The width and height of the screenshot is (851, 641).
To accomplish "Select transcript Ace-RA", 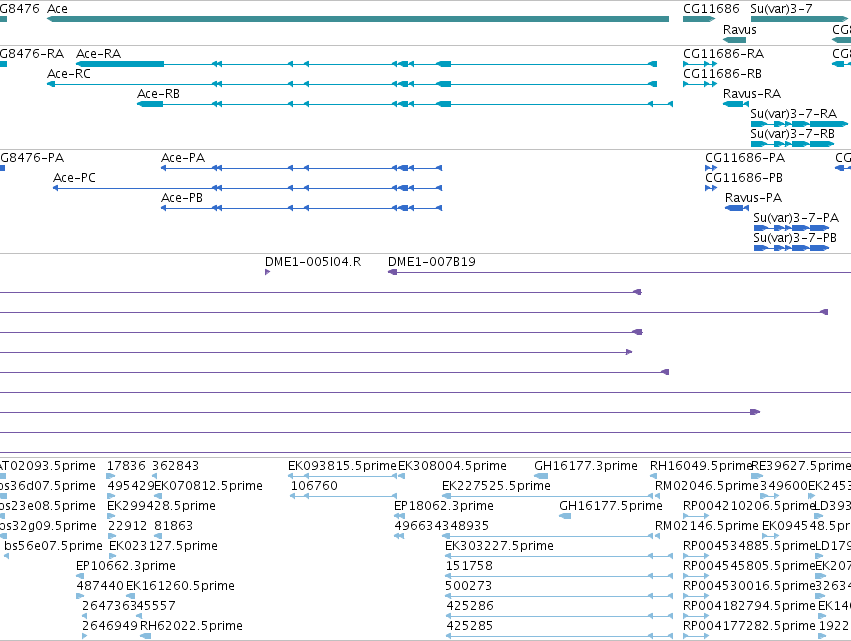I will pos(366,64).
